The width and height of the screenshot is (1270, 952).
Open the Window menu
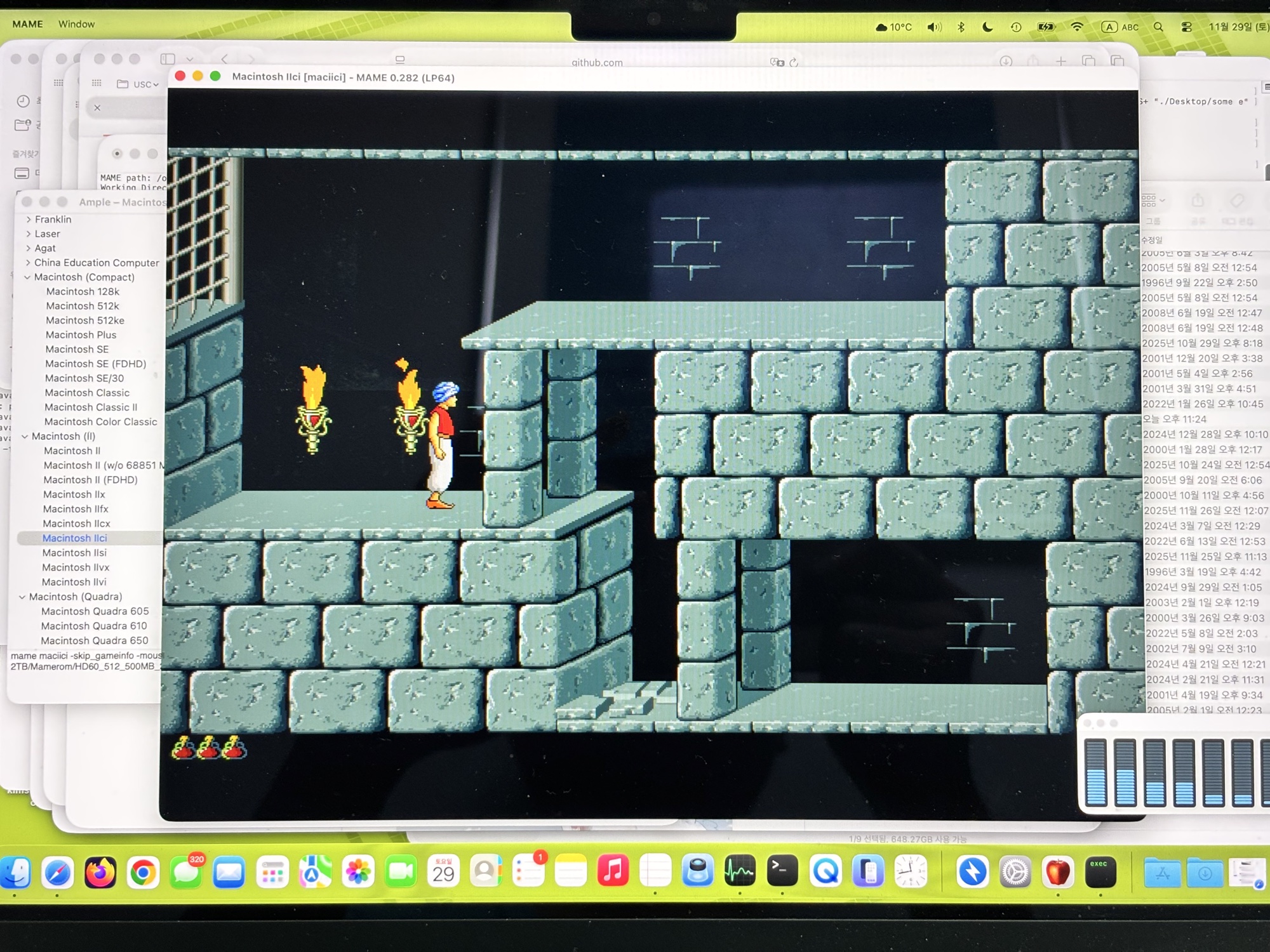click(76, 24)
